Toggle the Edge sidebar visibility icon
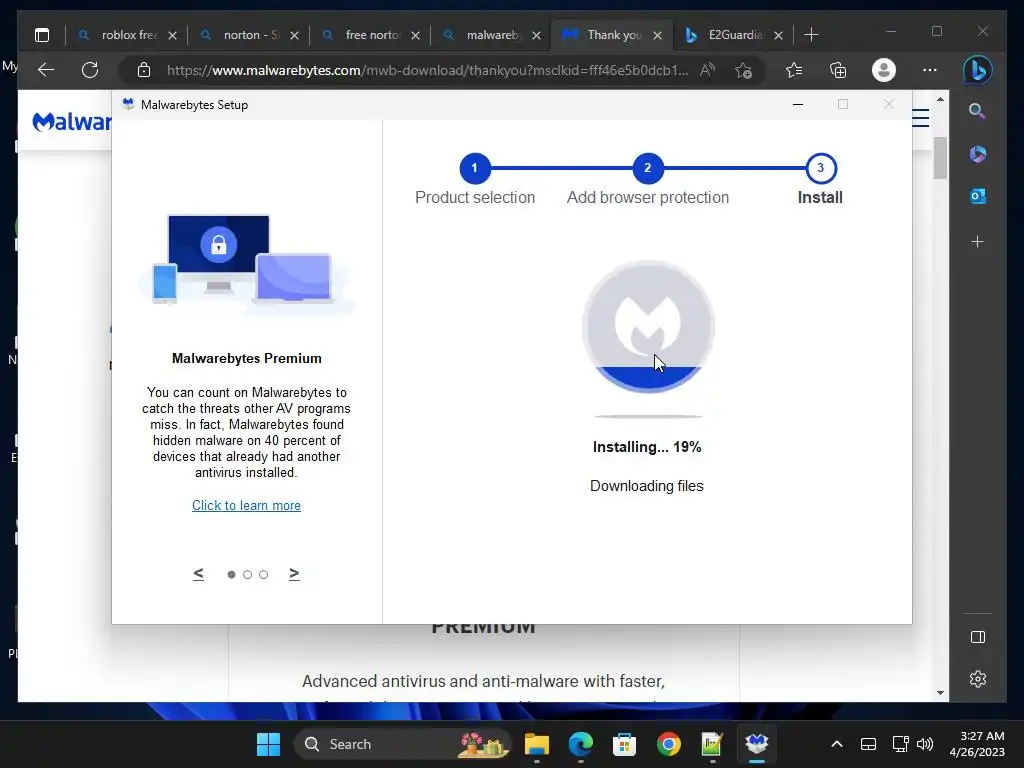The image size is (1024, 768). pos(978,637)
